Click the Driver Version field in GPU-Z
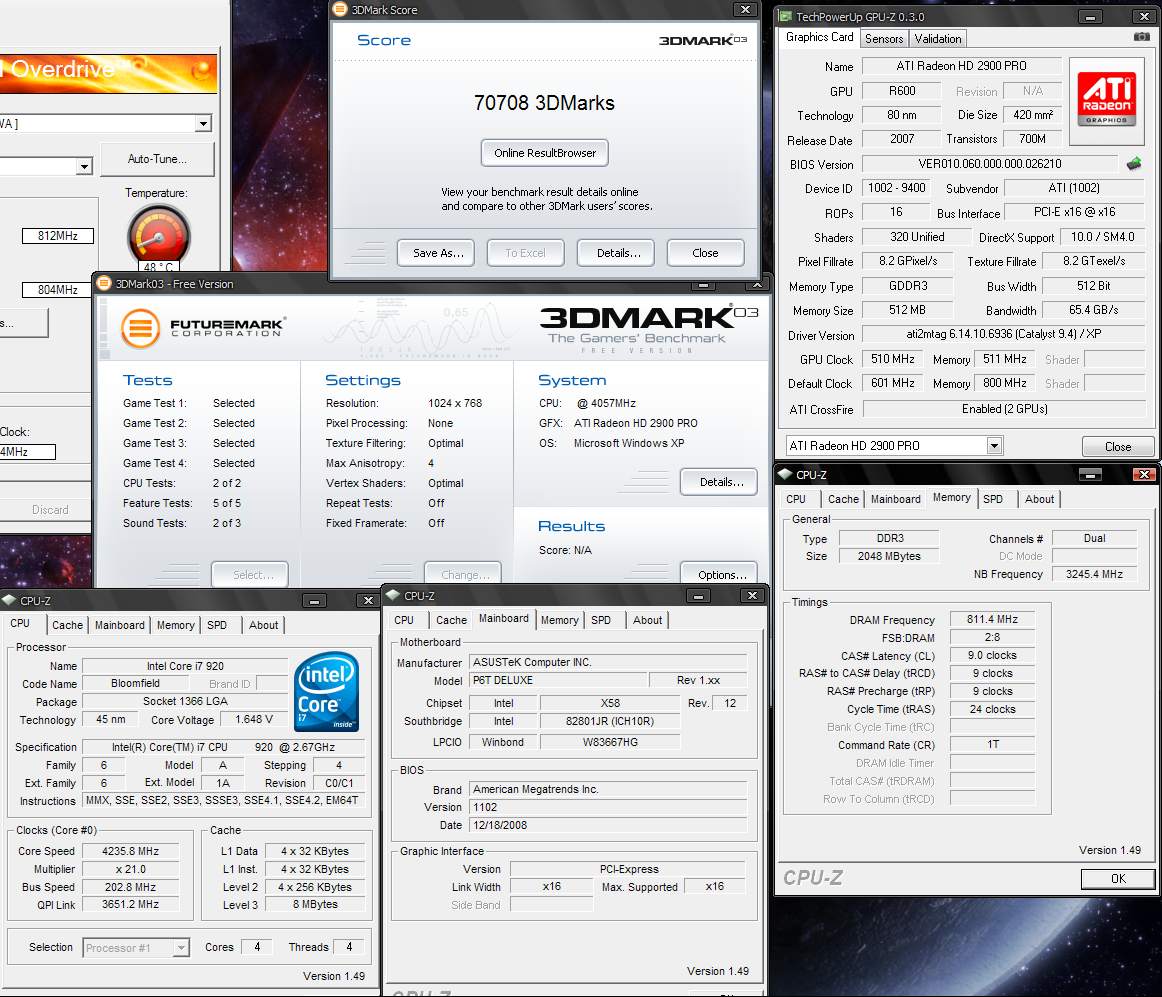 point(1003,334)
